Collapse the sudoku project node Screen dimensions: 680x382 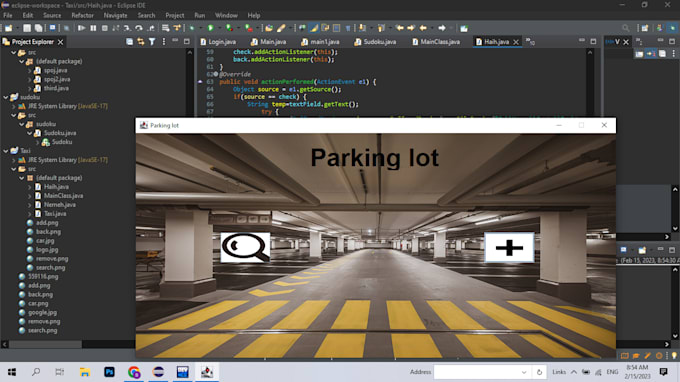point(6,97)
